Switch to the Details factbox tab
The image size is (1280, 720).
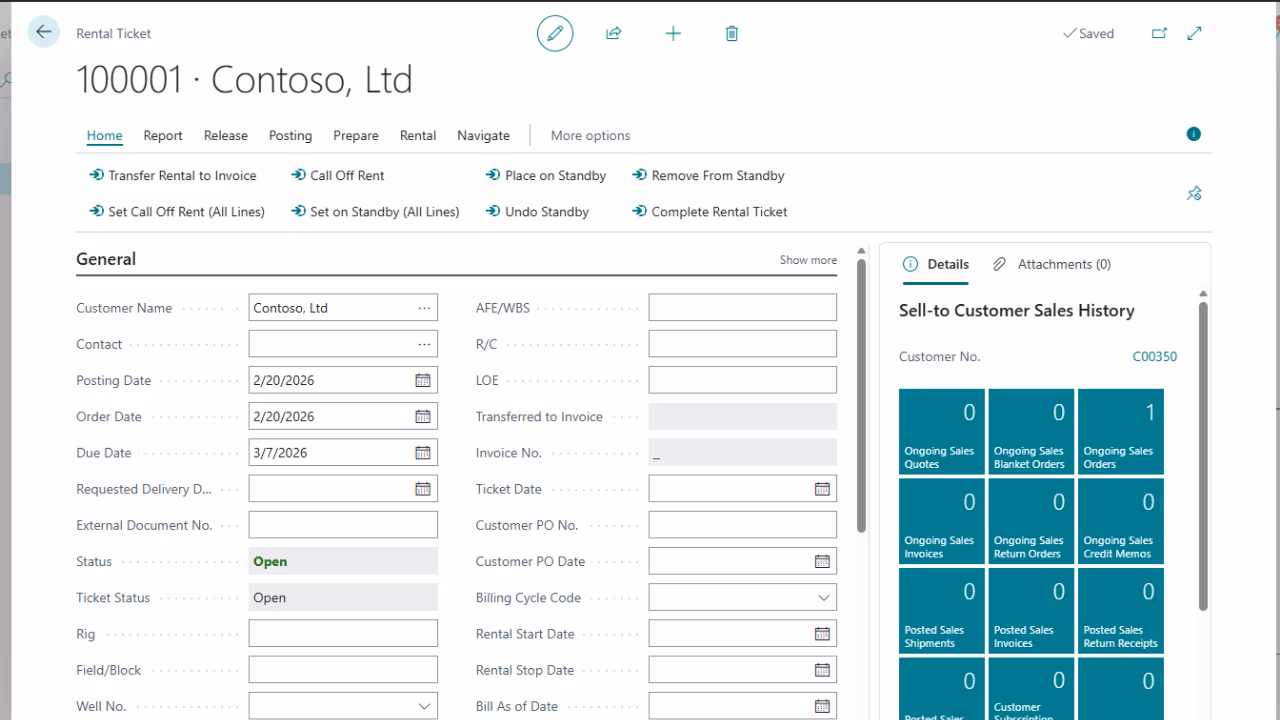(x=936, y=264)
